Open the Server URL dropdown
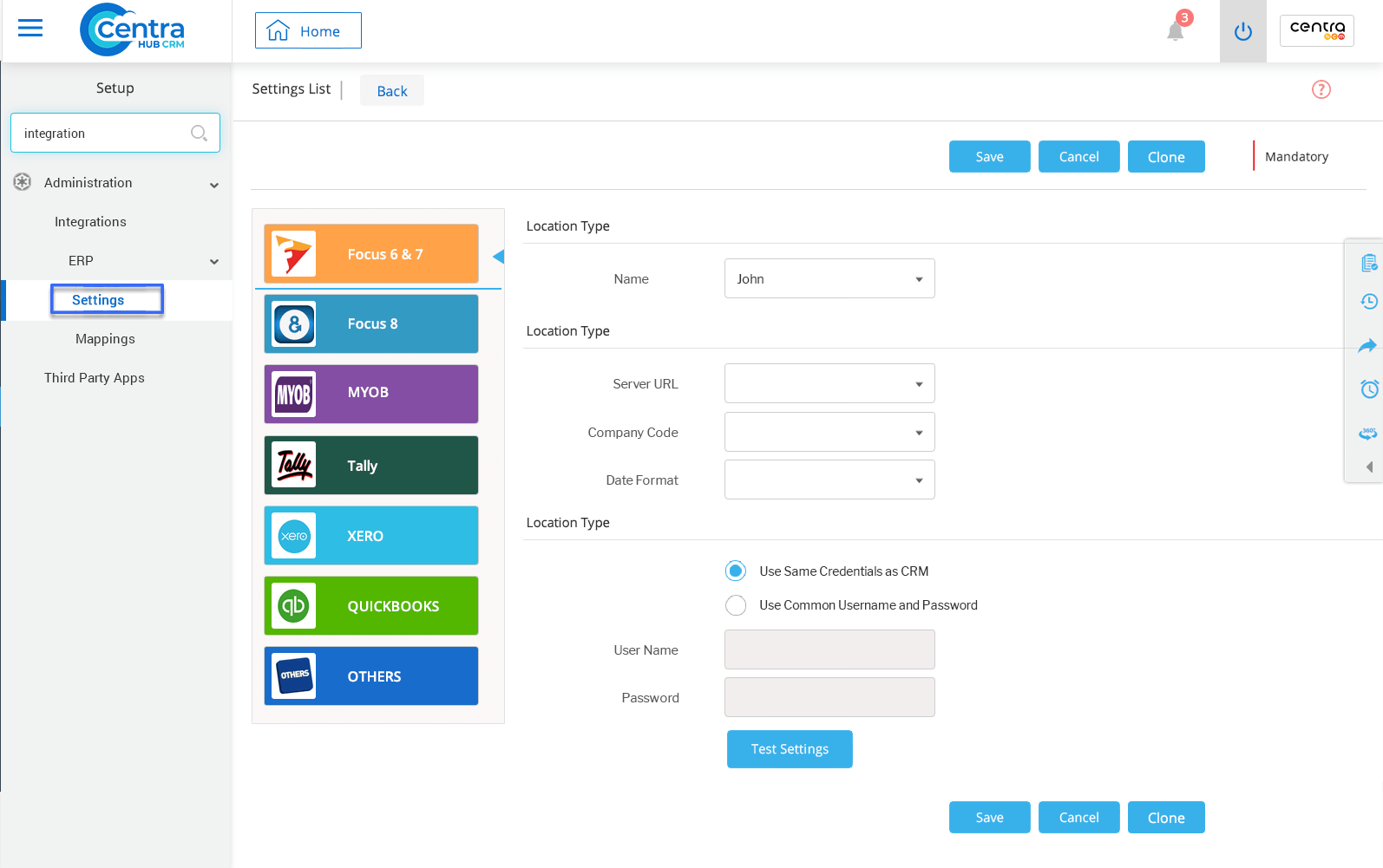Image resolution: width=1383 pixels, height=868 pixels. tap(829, 383)
